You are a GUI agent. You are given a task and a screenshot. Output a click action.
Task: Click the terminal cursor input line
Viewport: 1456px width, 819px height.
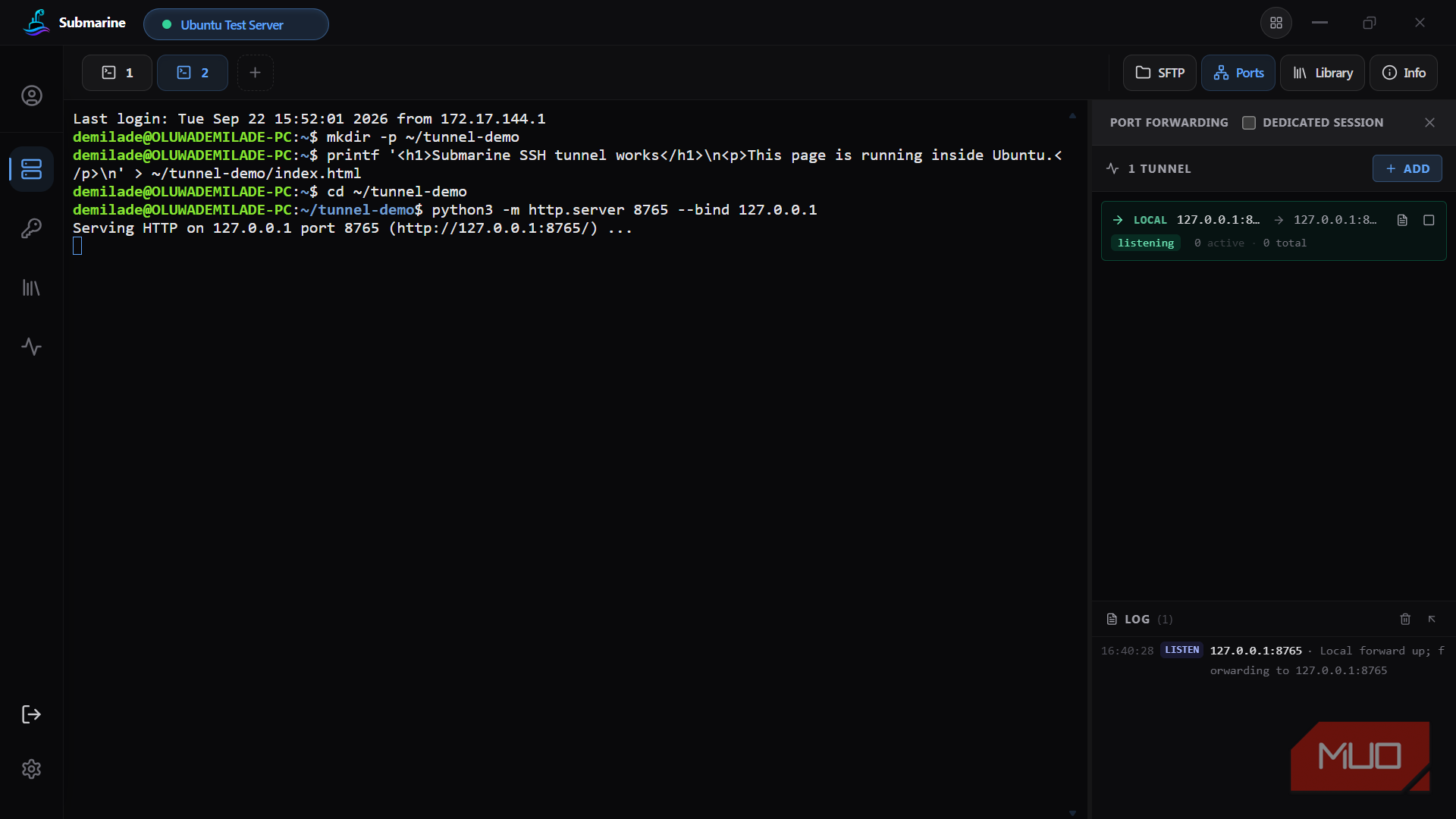(x=77, y=246)
